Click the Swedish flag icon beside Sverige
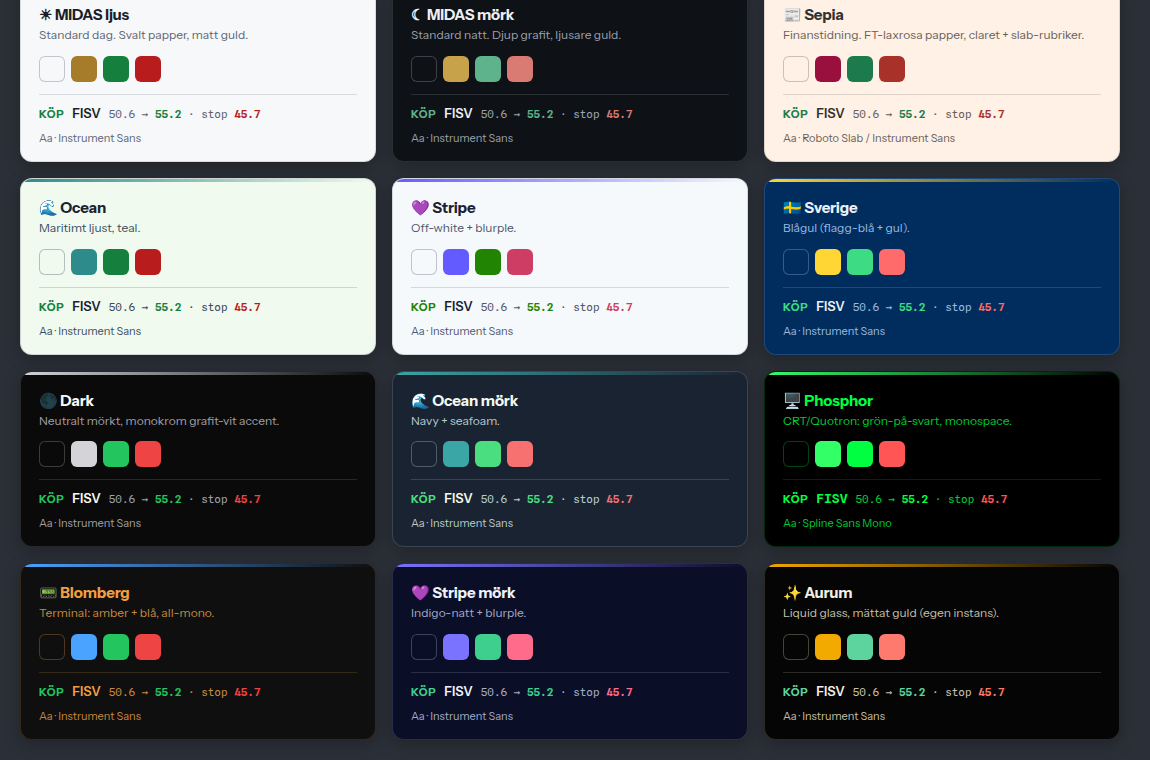 click(x=791, y=208)
